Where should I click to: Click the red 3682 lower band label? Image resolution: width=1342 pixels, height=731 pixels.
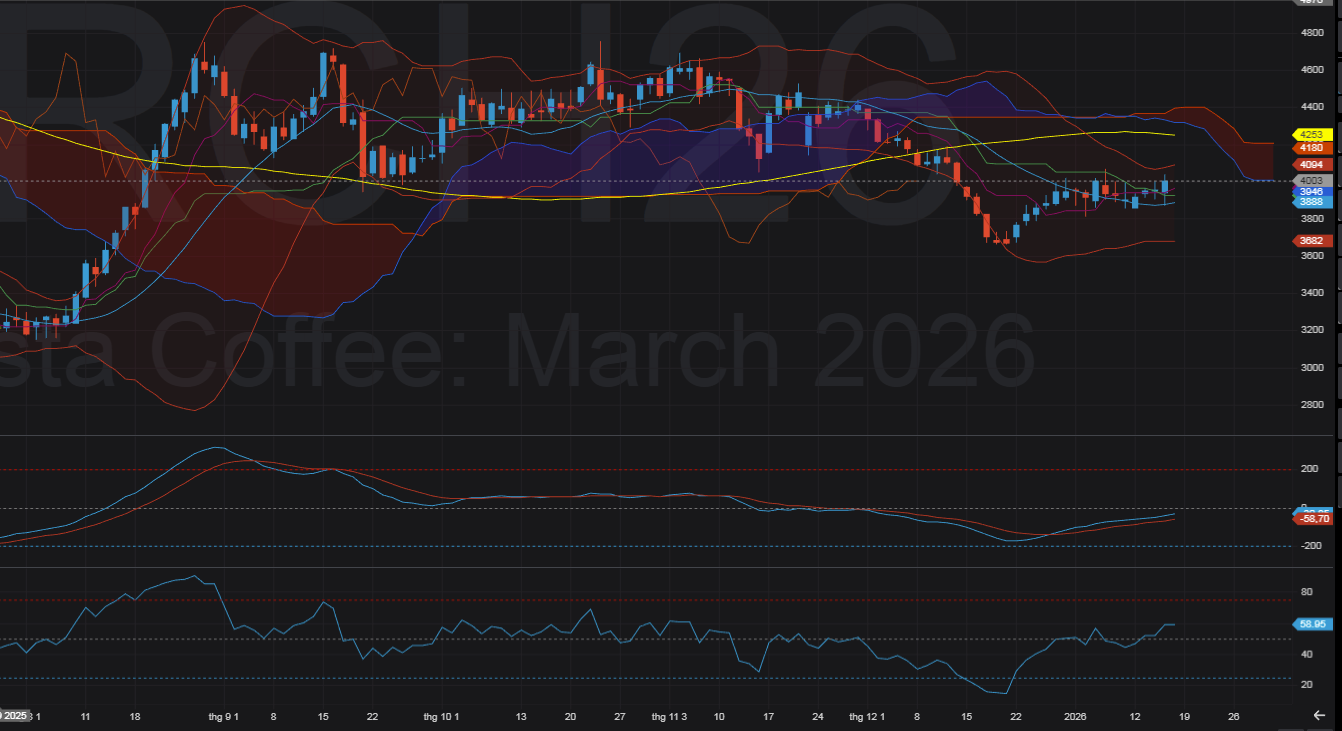1309,241
